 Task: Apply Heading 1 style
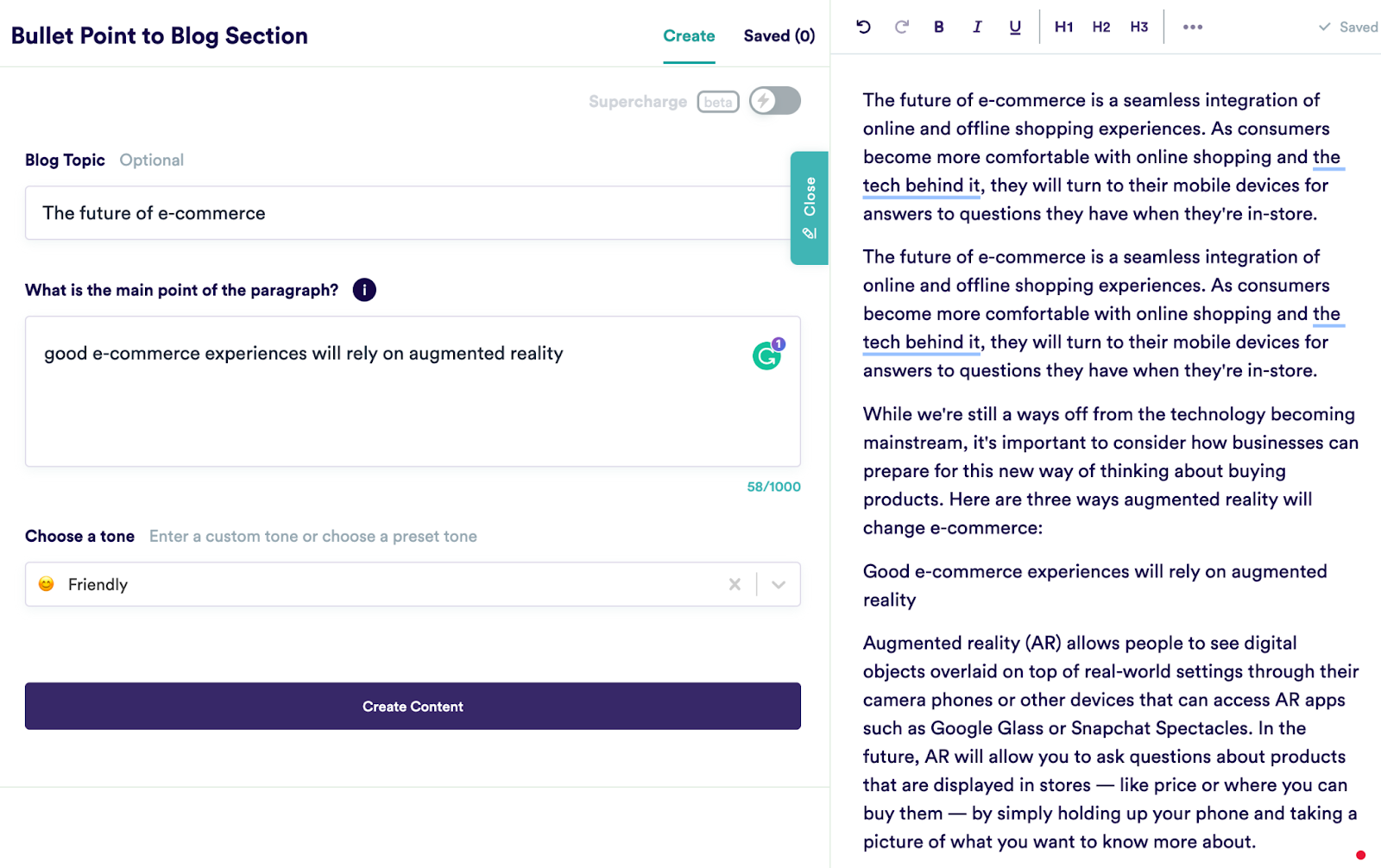click(1063, 27)
